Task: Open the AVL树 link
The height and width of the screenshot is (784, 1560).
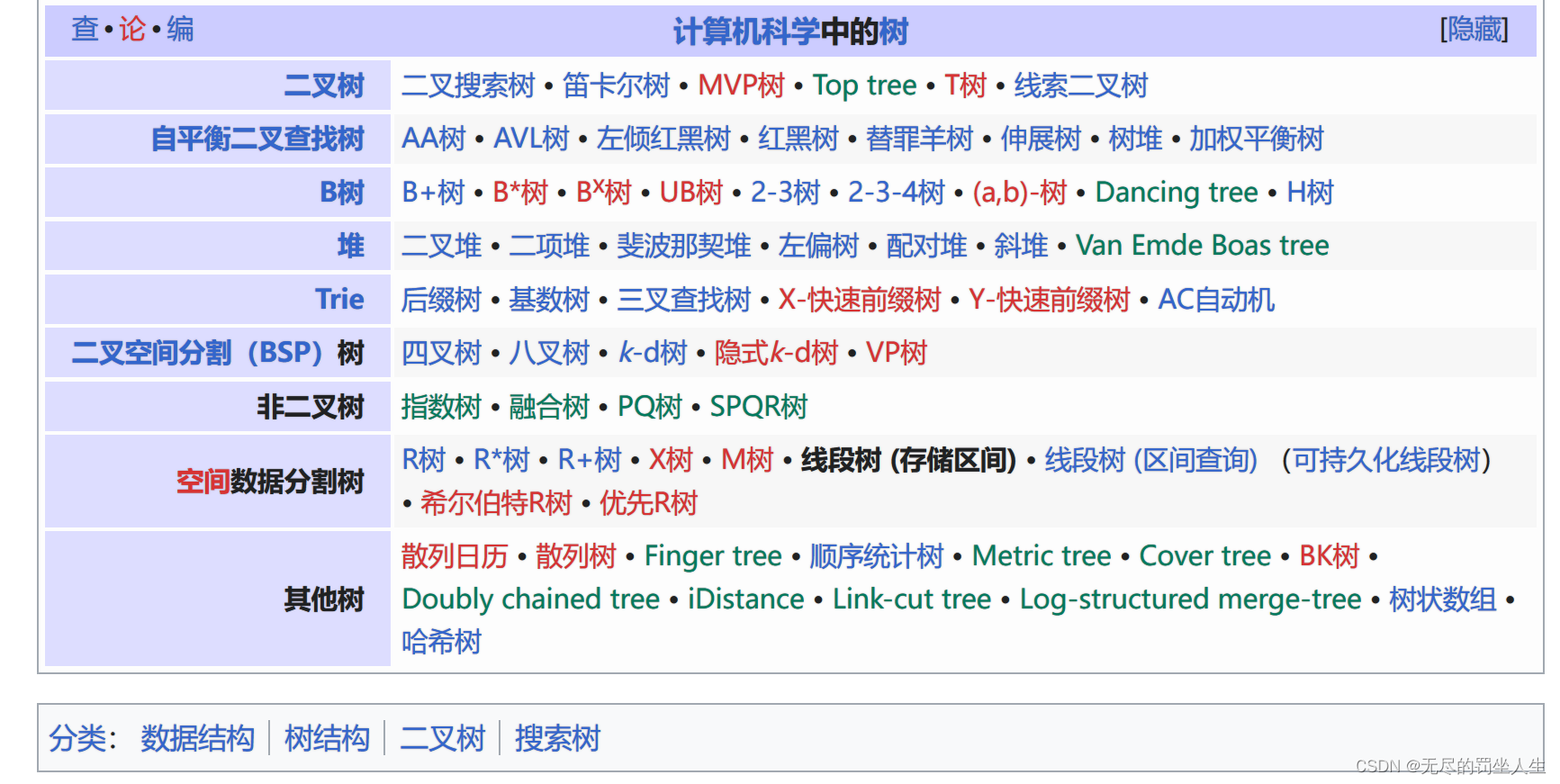Action: coord(532,139)
